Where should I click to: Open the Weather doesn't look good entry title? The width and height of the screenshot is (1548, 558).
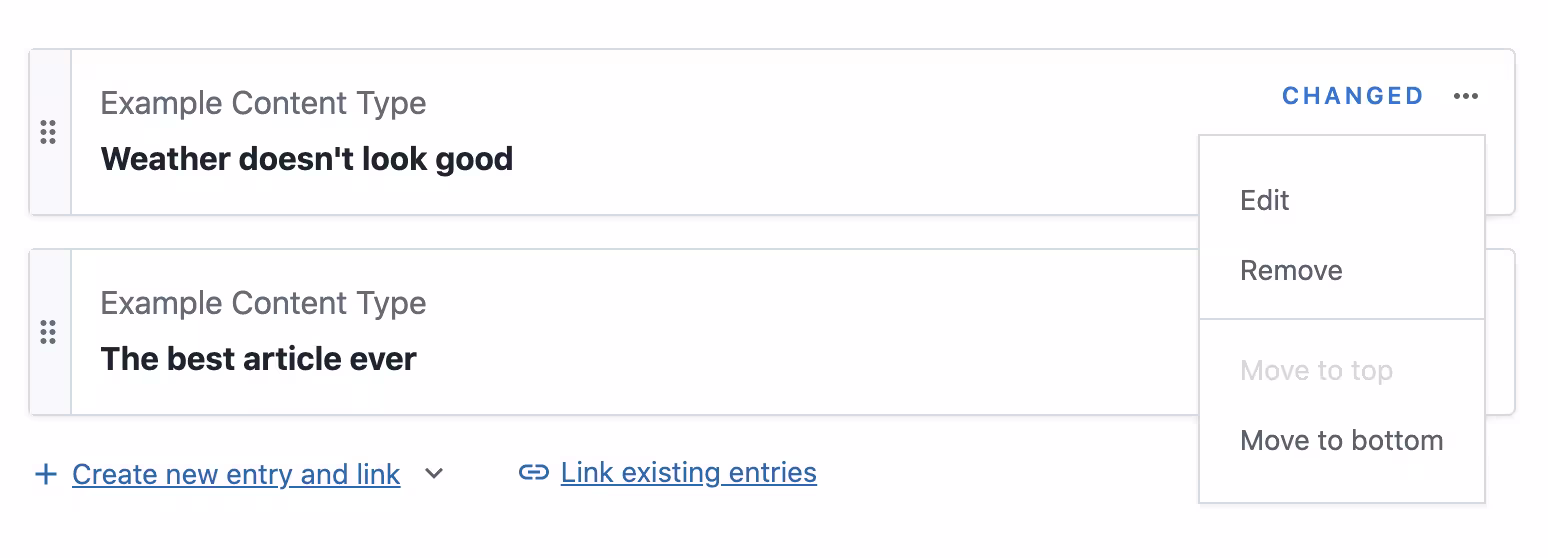click(x=307, y=159)
